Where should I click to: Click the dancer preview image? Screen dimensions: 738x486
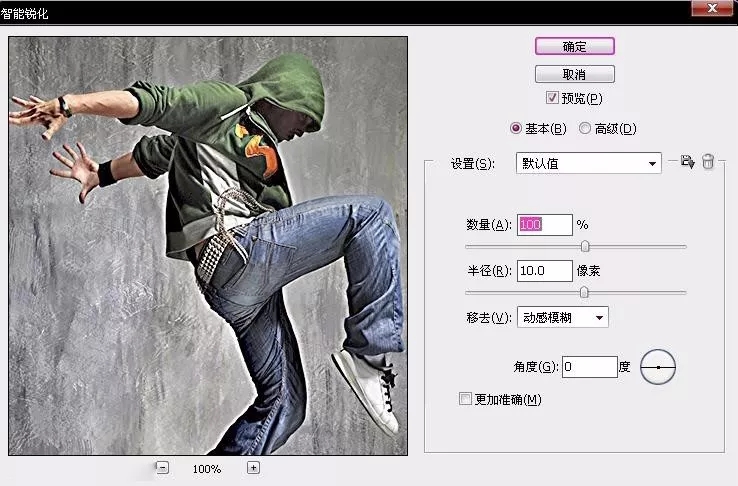(208, 246)
